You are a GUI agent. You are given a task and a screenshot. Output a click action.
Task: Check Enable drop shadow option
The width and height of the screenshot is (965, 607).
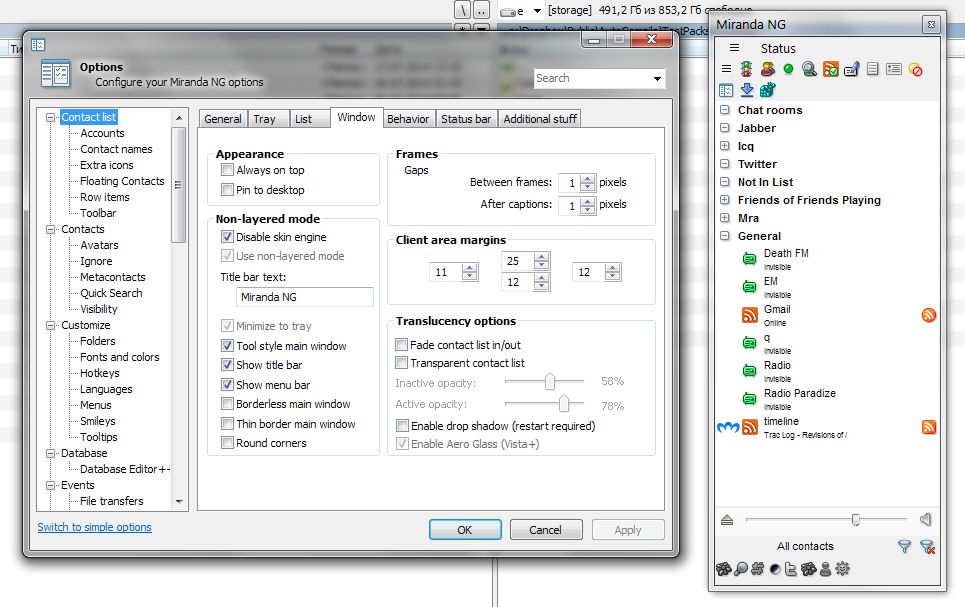coord(402,425)
